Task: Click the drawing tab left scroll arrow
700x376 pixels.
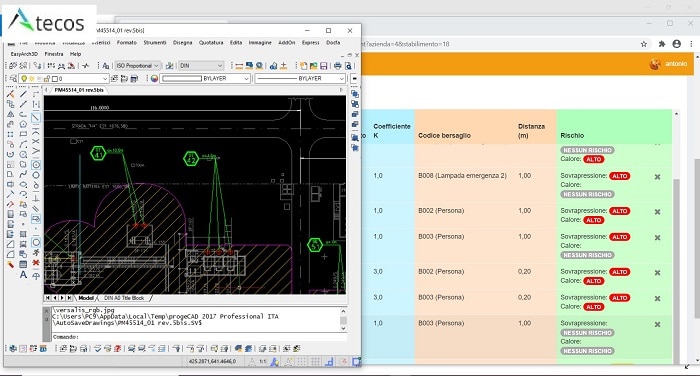Action: pyautogui.click(x=46, y=90)
